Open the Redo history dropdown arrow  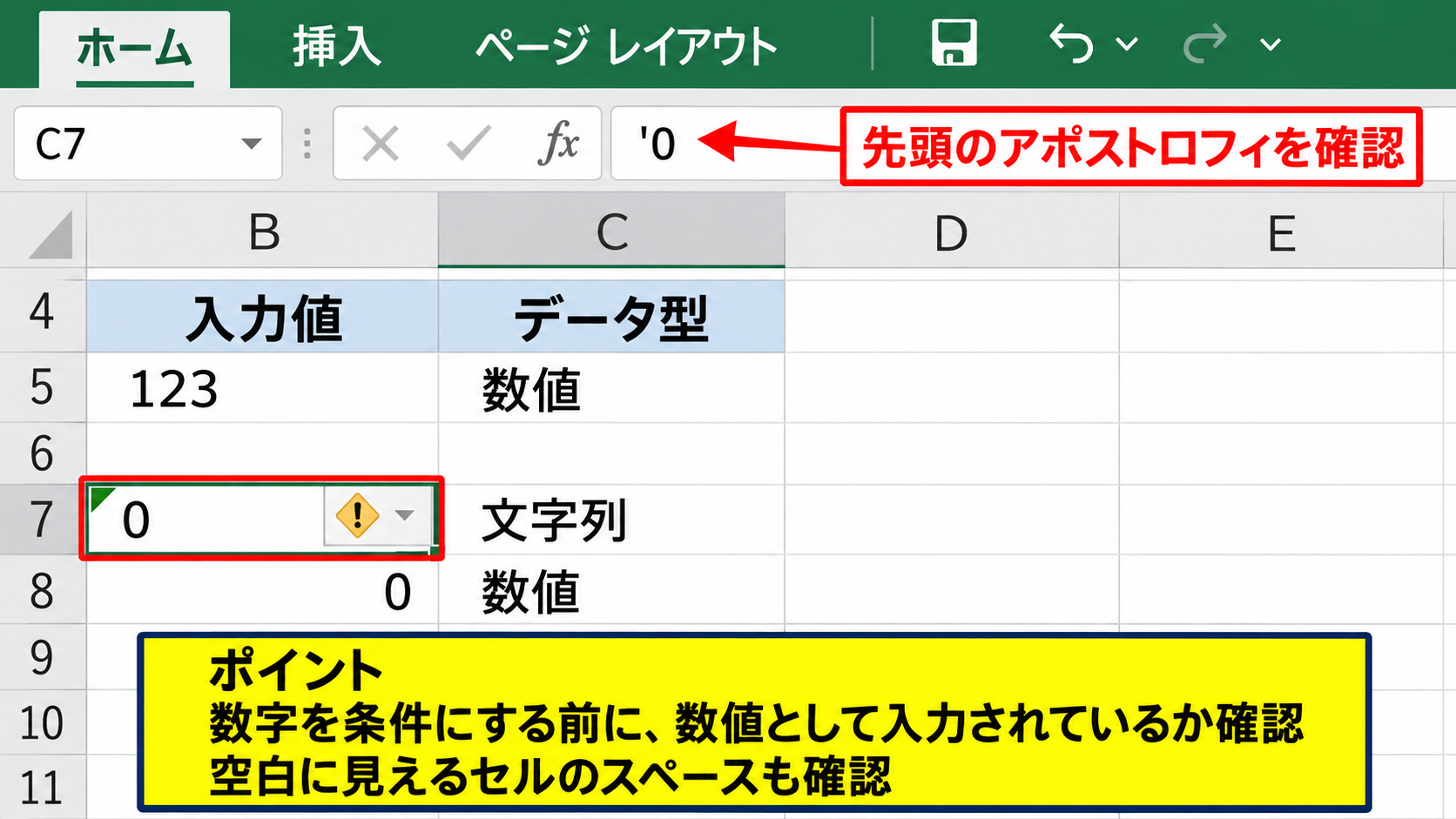[x=1271, y=44]
